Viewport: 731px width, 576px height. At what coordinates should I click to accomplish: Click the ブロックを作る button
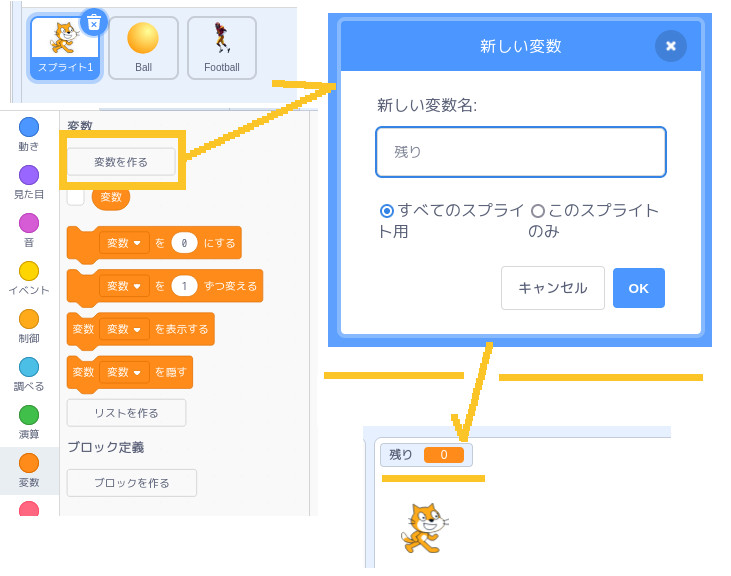click(x=132, y=483)
